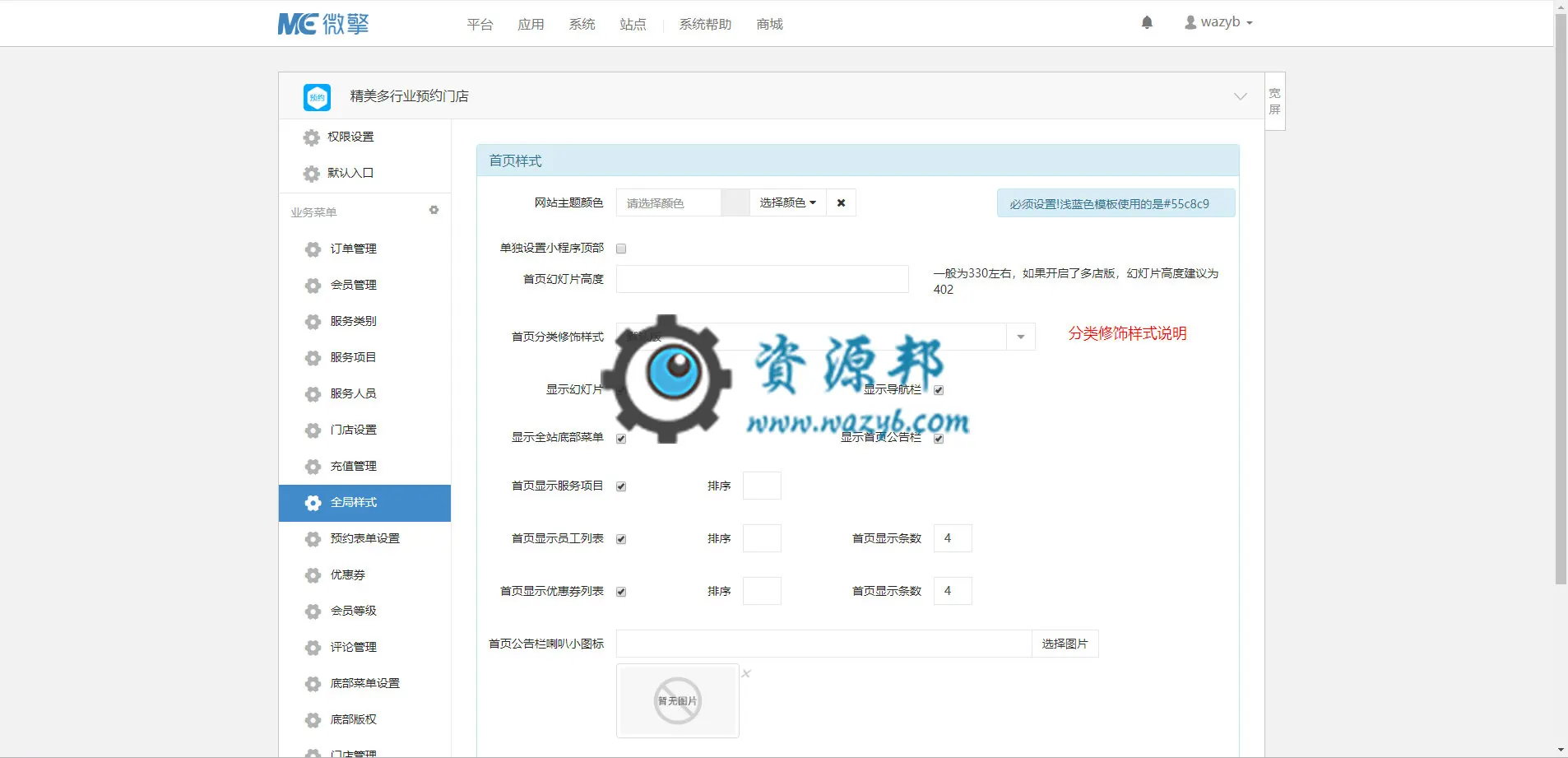This screenshot has width=1568, height=758.
Task: Toggle 宽屏 wide-screen mode
Action: pyautogui.click(x=1274, y=101)
